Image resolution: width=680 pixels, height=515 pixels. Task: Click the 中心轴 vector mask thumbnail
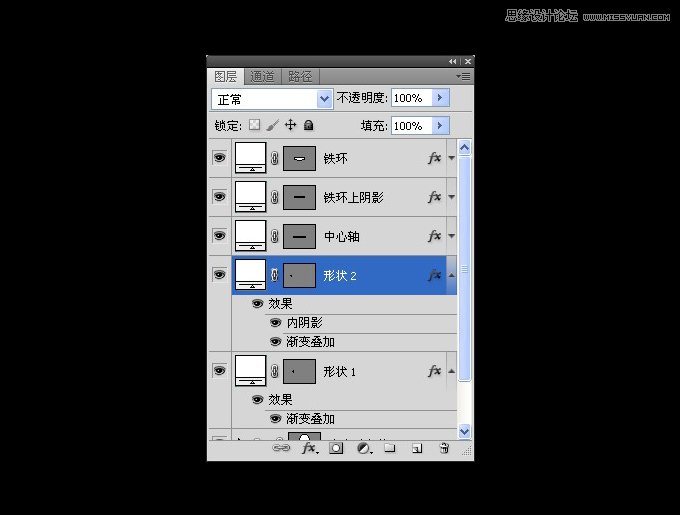click(299, 236)
